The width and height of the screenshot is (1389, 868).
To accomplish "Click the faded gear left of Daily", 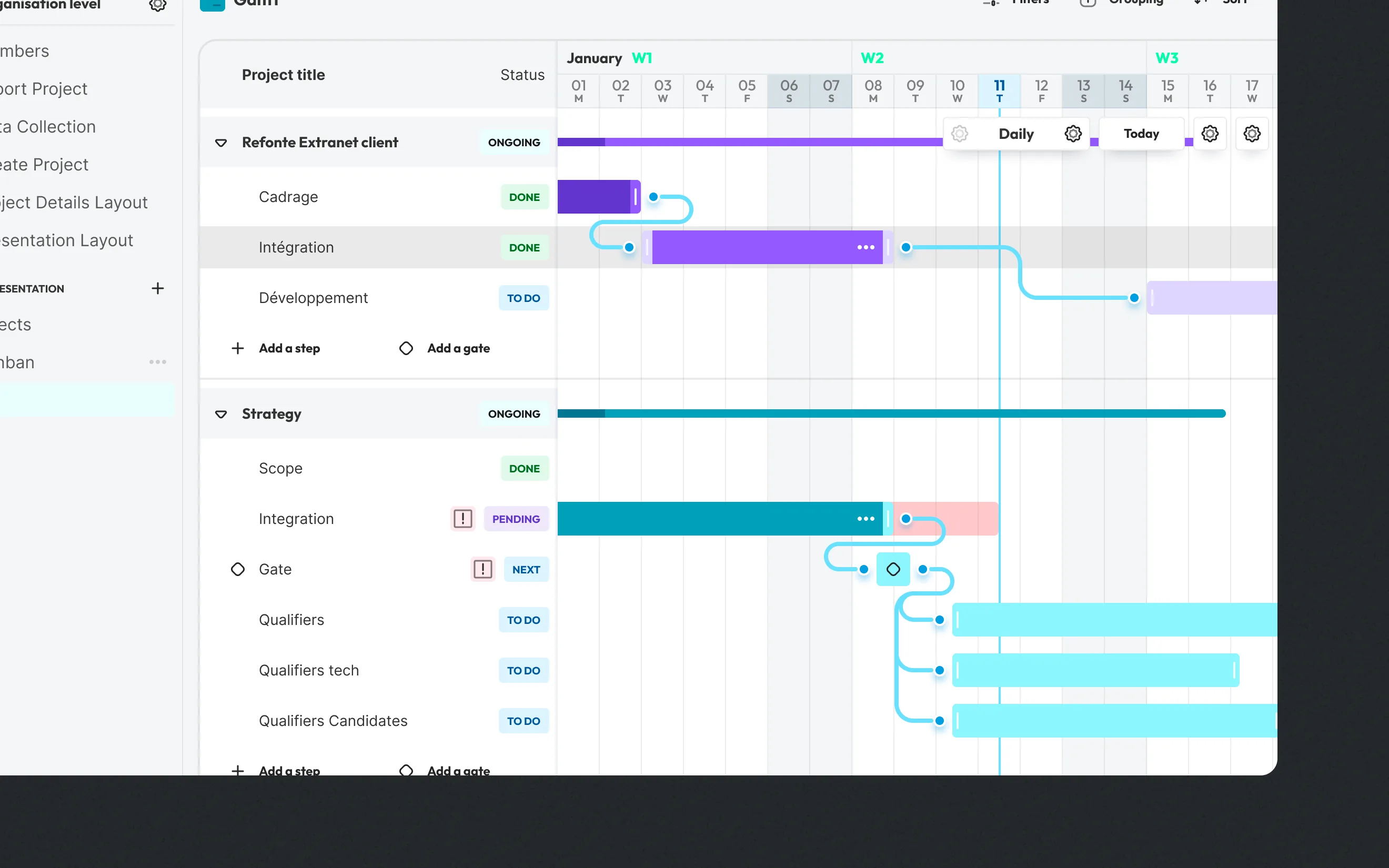I will pos(960,134).
